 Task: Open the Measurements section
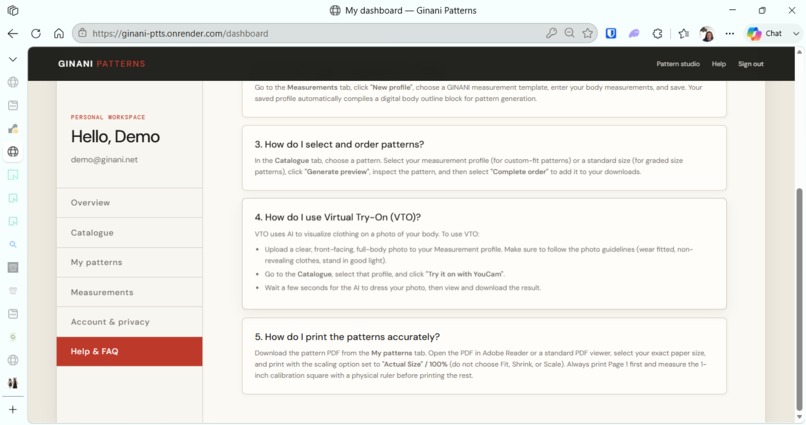pyautogui.click(x=130, y=292)
